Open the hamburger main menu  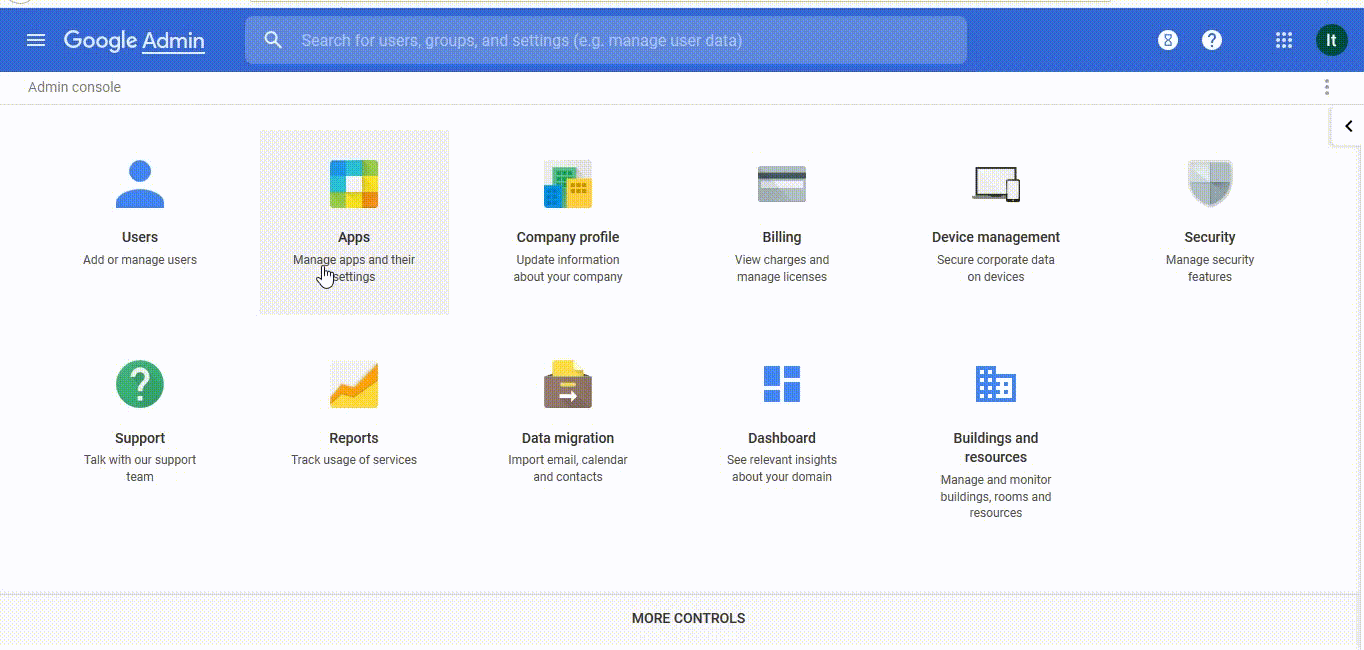pos(36,40)
